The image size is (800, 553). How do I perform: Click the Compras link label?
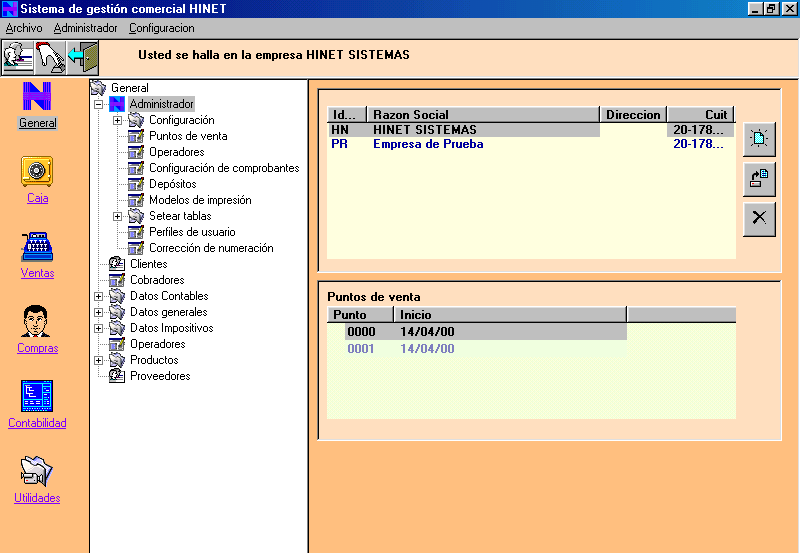click(x=37, y=348)
